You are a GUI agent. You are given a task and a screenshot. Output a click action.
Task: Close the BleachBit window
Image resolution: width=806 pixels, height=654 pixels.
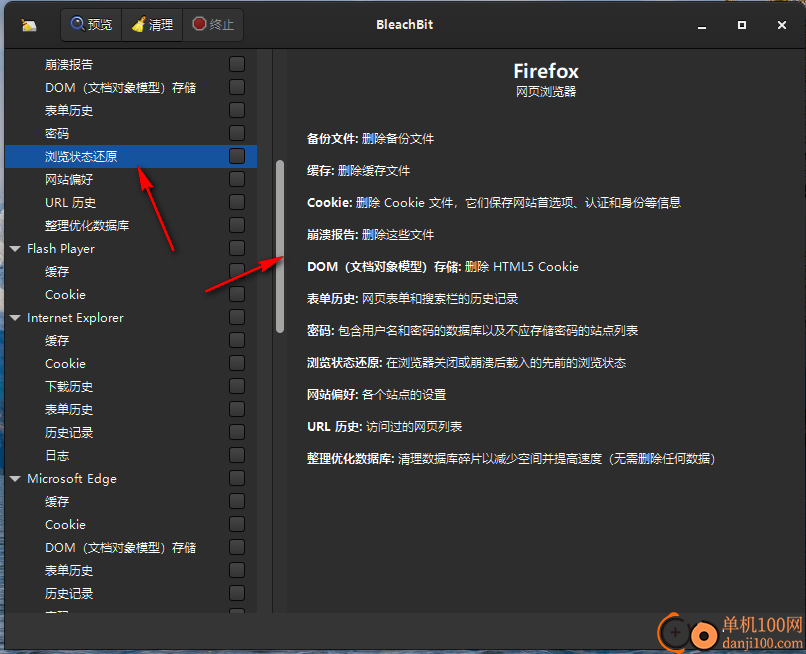pos(782,25)
